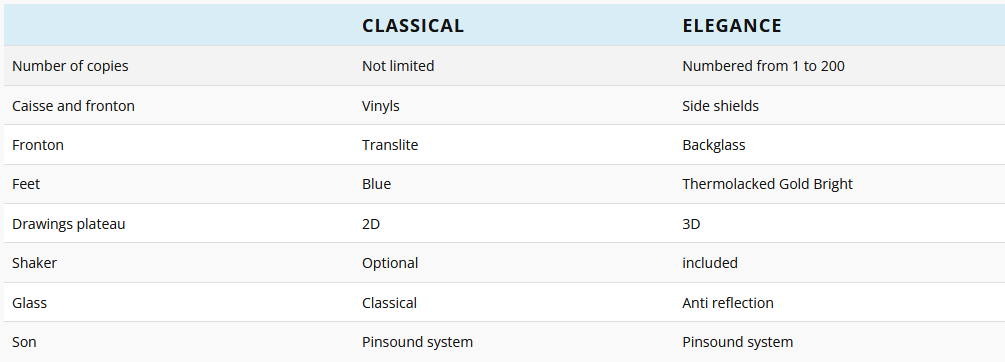Click the '3D' cell in Elegance column
Viewport: 1005px width, 362px height.
point(691,224)
